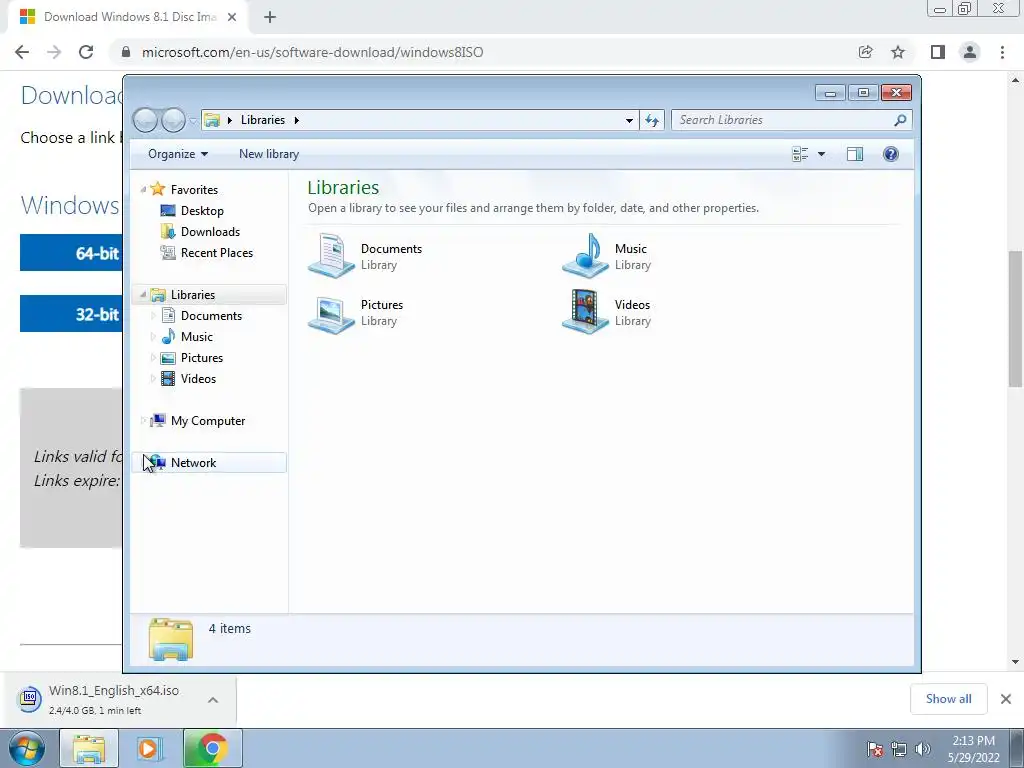This screenshot has width=1024, height=768.
Task: Open the Videos library icon in main pane
Action: pyautogui.click(x=585, y=313)
